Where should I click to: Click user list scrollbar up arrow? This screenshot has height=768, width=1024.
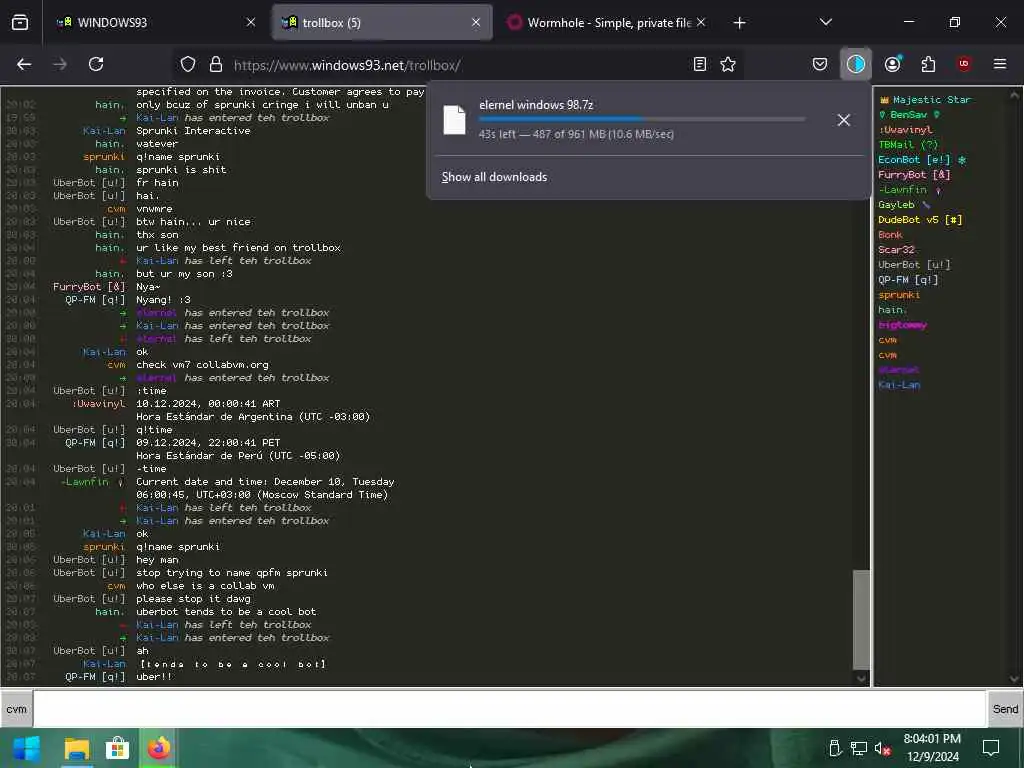(1015, 95)
